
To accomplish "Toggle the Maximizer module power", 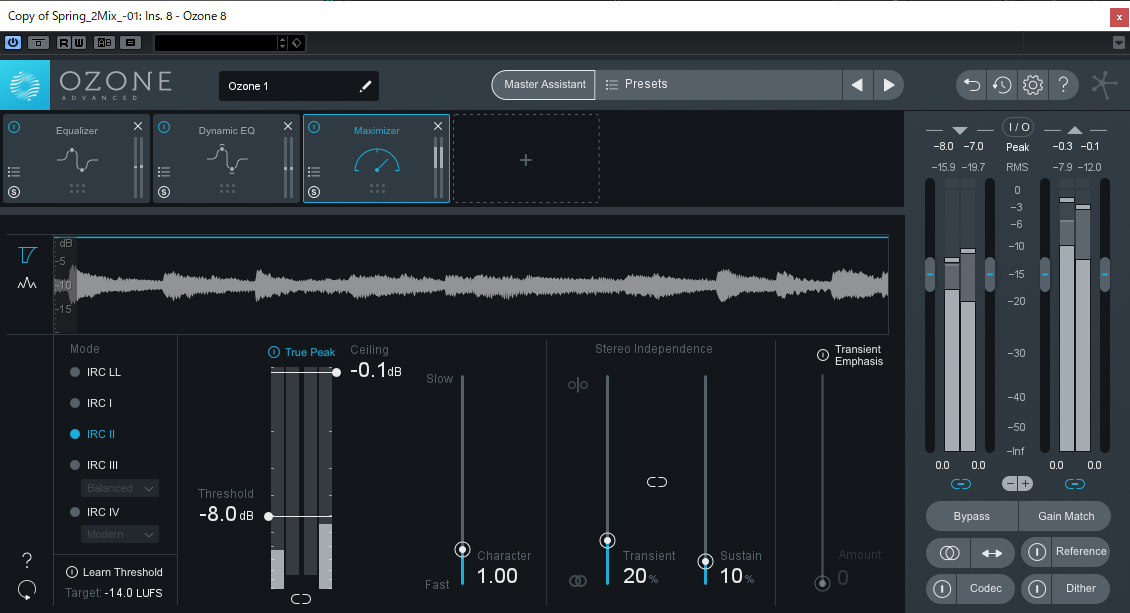I will pyautogui.click(x=314, y=127).
